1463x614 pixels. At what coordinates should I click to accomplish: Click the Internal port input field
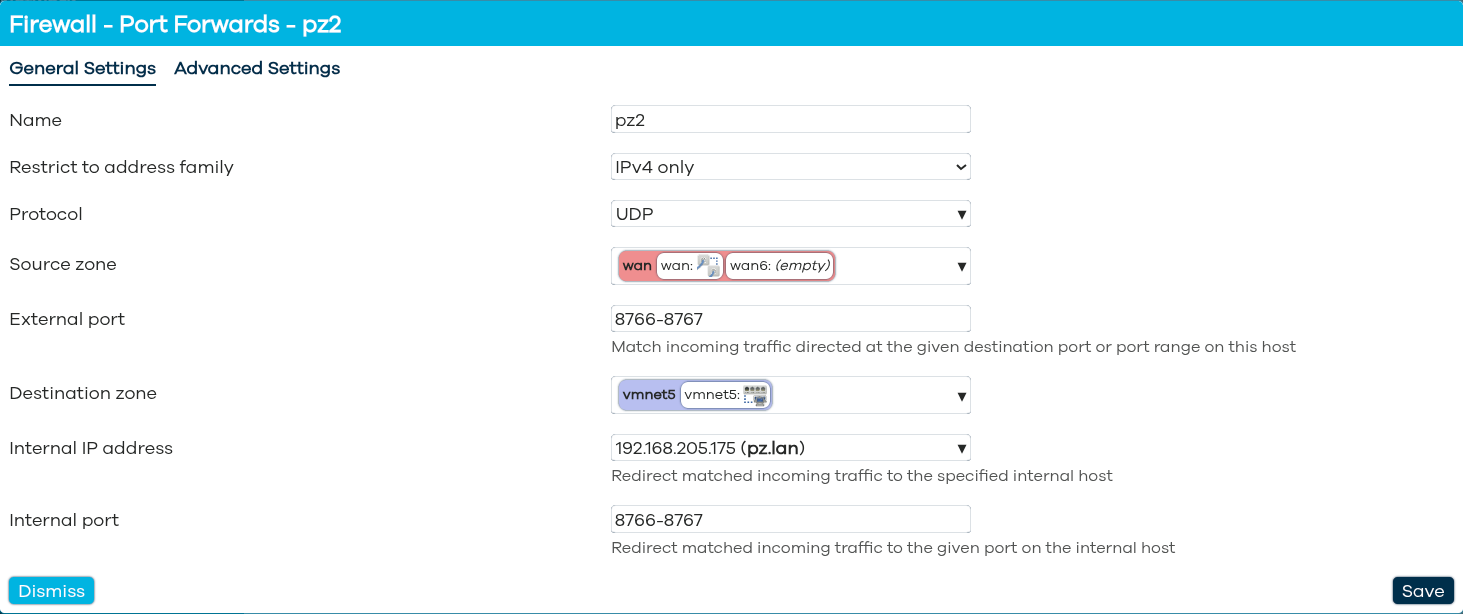(790, 520)
